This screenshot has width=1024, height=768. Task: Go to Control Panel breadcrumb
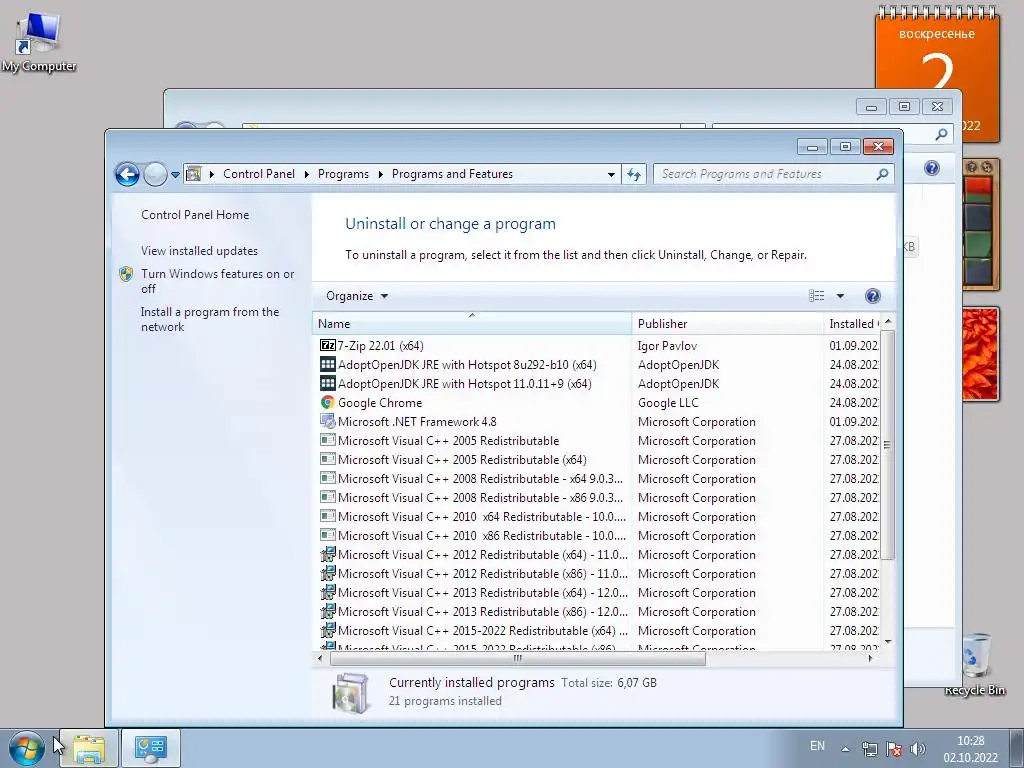259,174
